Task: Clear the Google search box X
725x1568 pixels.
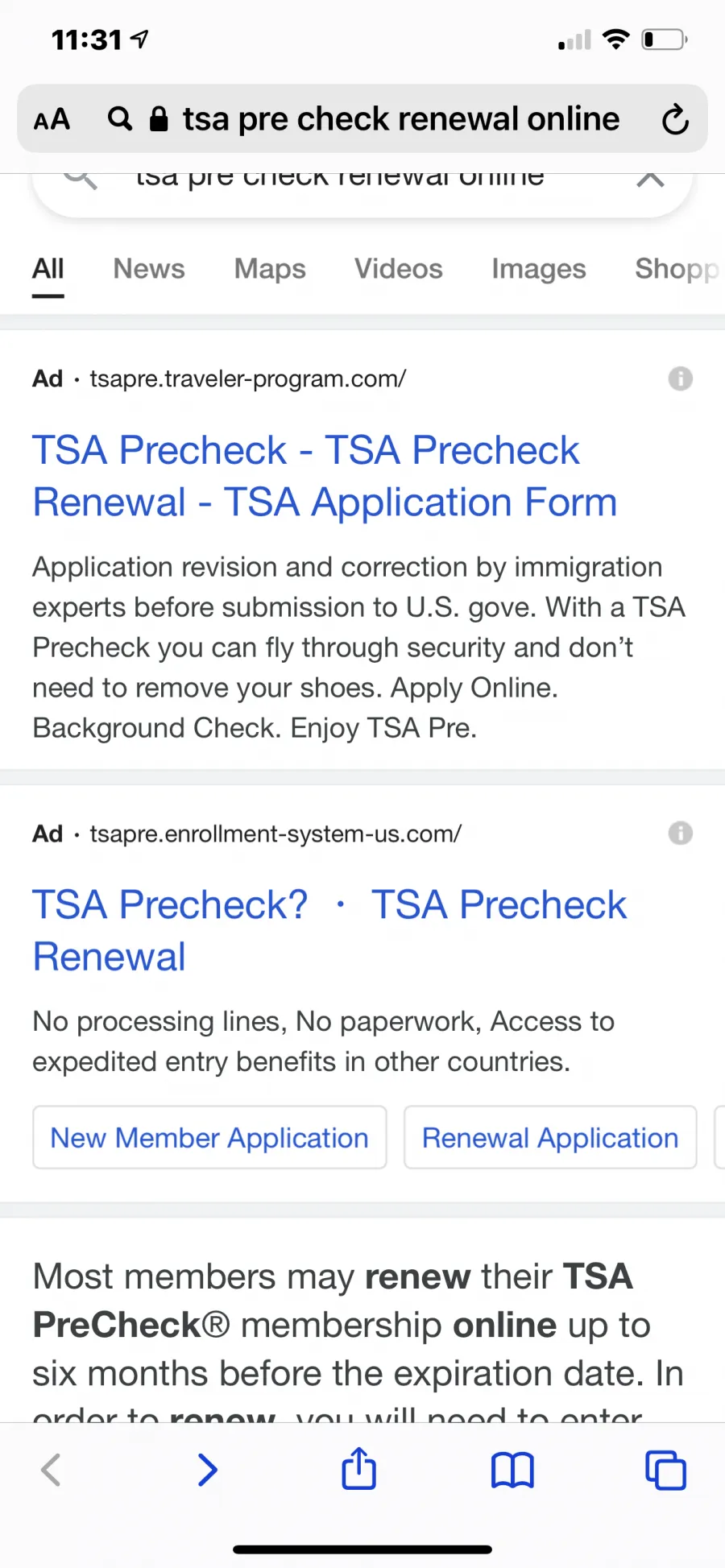Action: coord(650,179)
